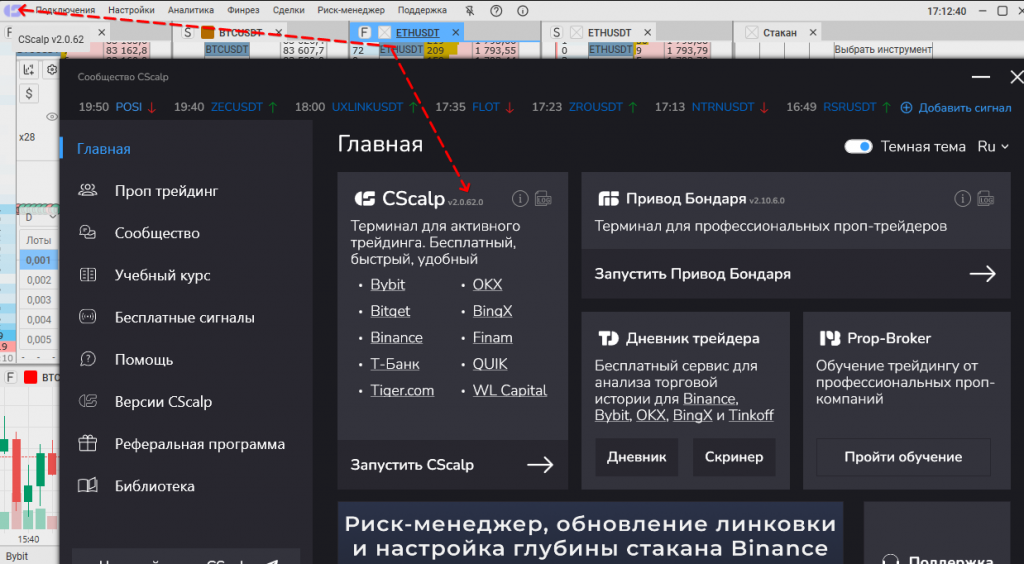Open info icon on Привод Бондаря card
This screenshot has width=1024, height=564.
(963, 198)
